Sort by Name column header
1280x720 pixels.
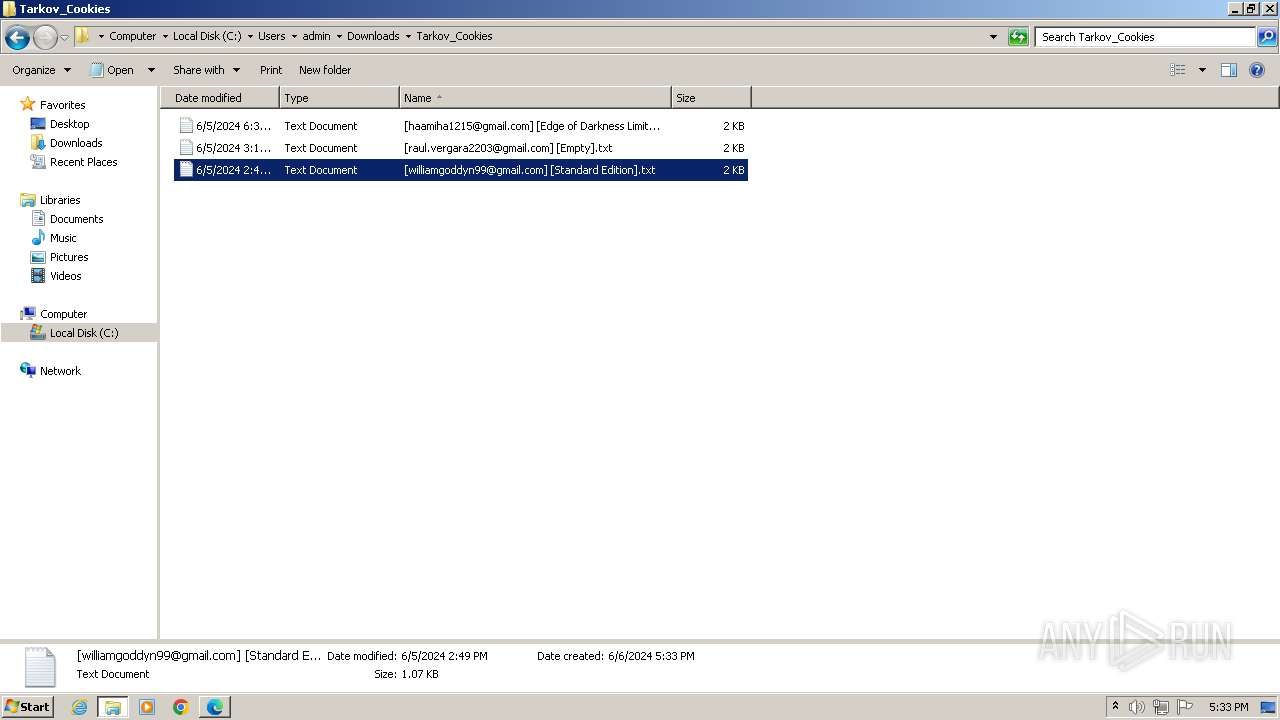point(535,98)
